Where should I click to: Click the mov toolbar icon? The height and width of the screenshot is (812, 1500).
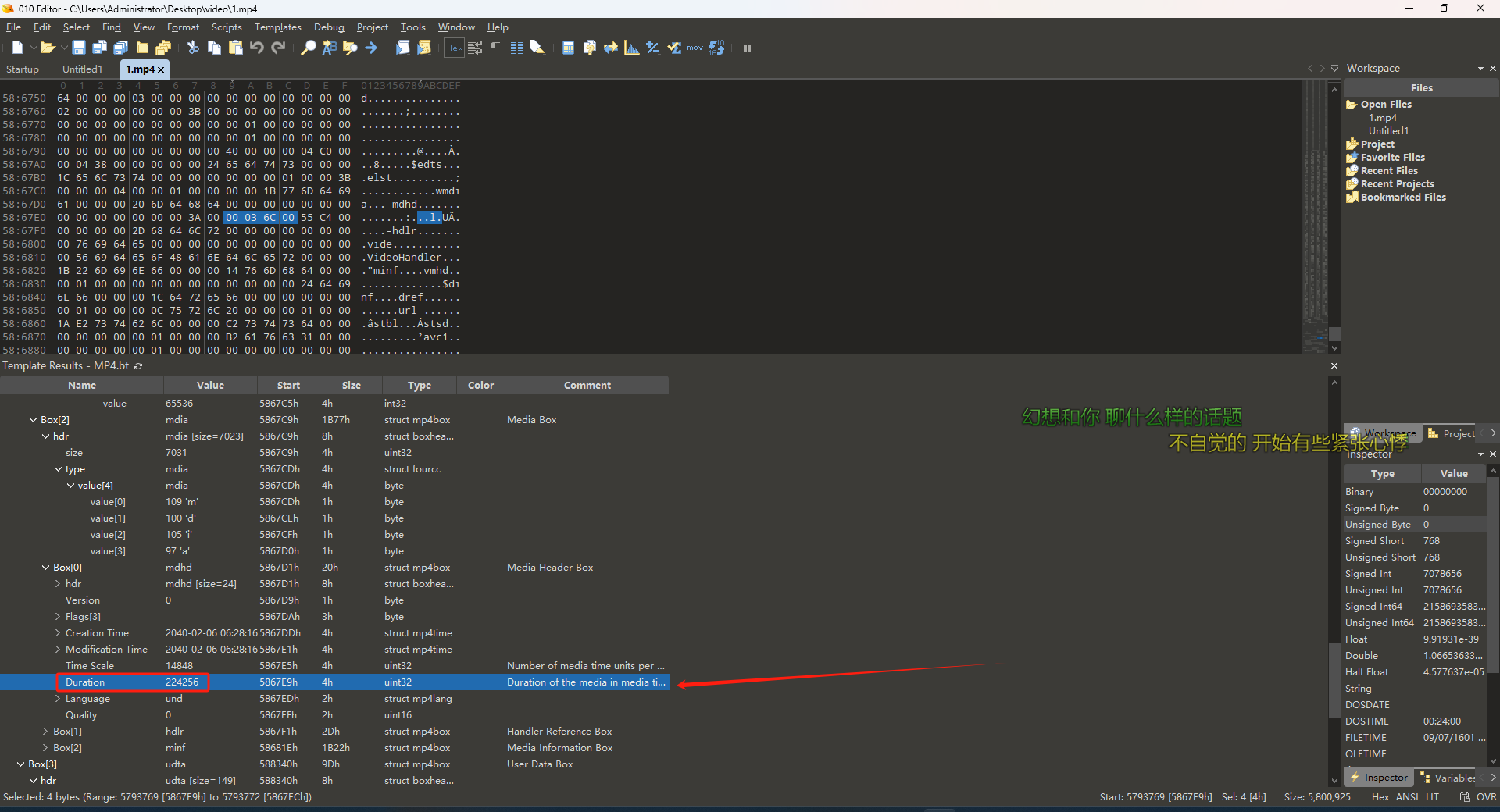click(695, 48)
